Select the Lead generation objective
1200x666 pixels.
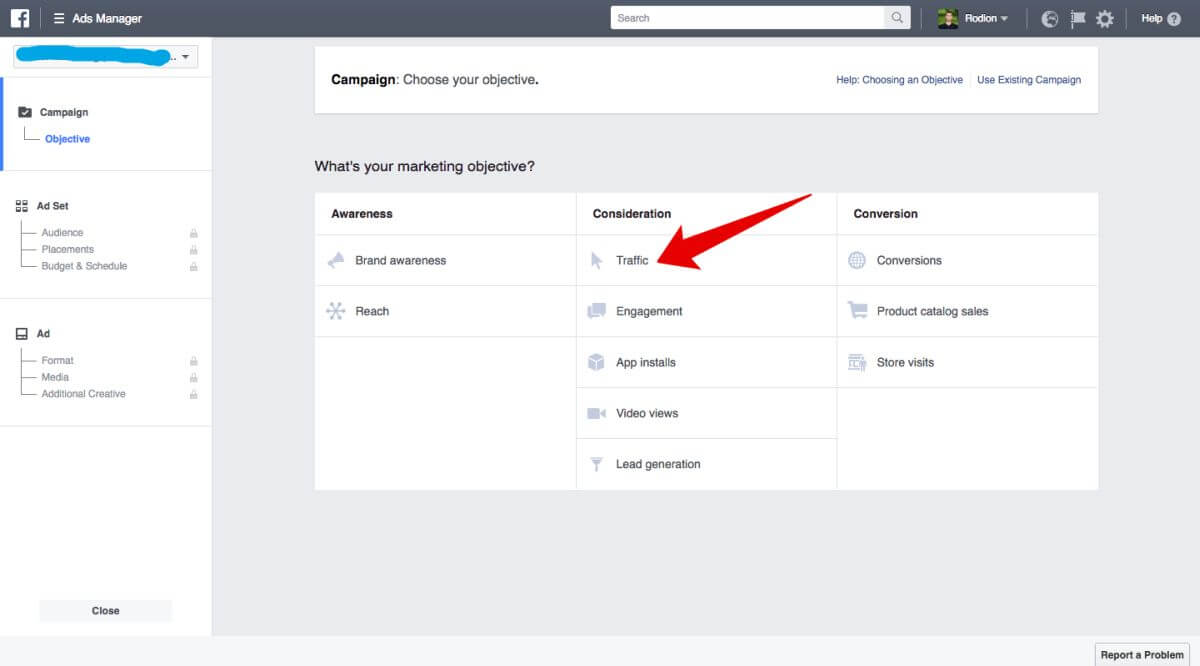(x=658, y=464)
